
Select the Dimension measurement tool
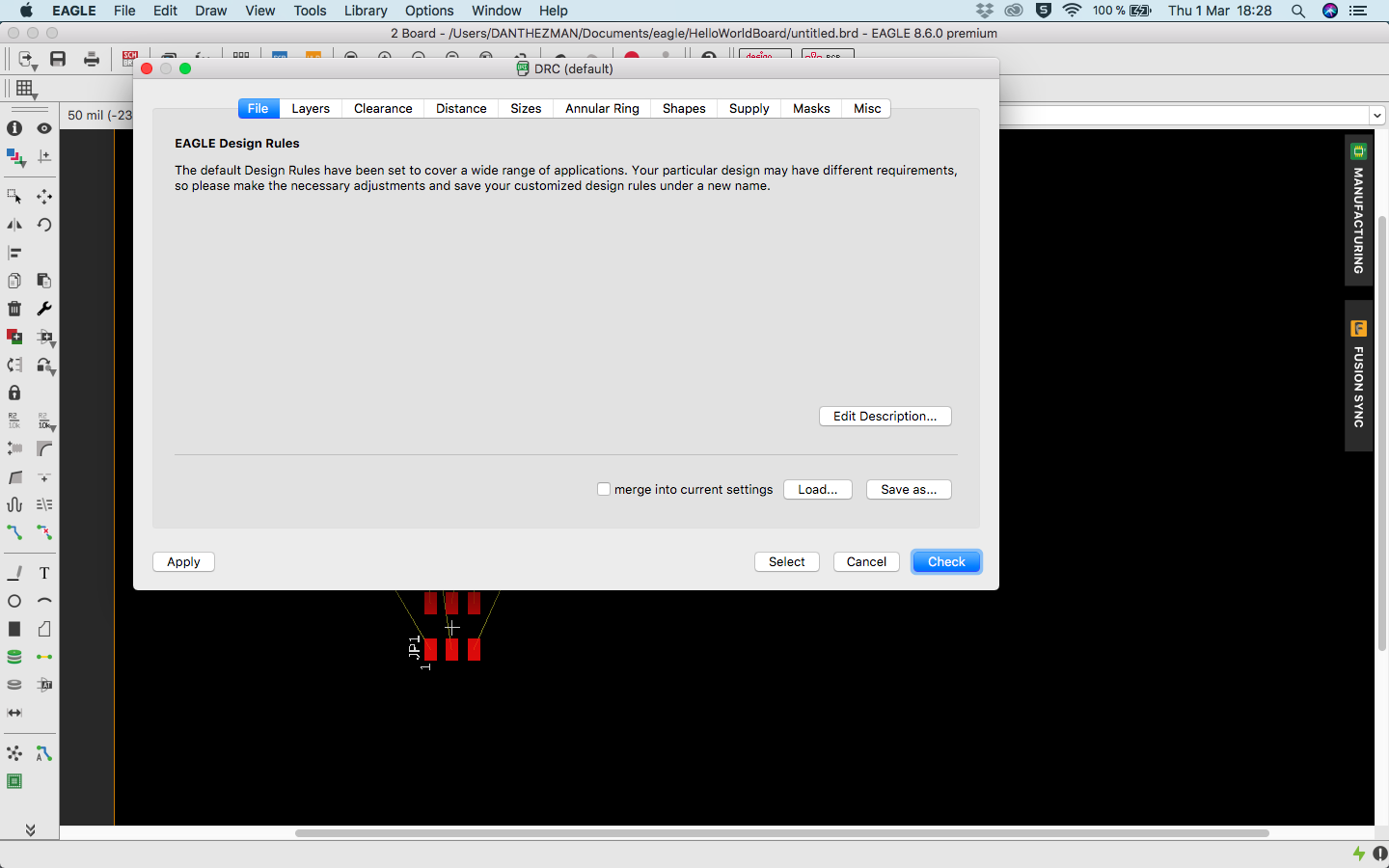click(x=14, y=713)
